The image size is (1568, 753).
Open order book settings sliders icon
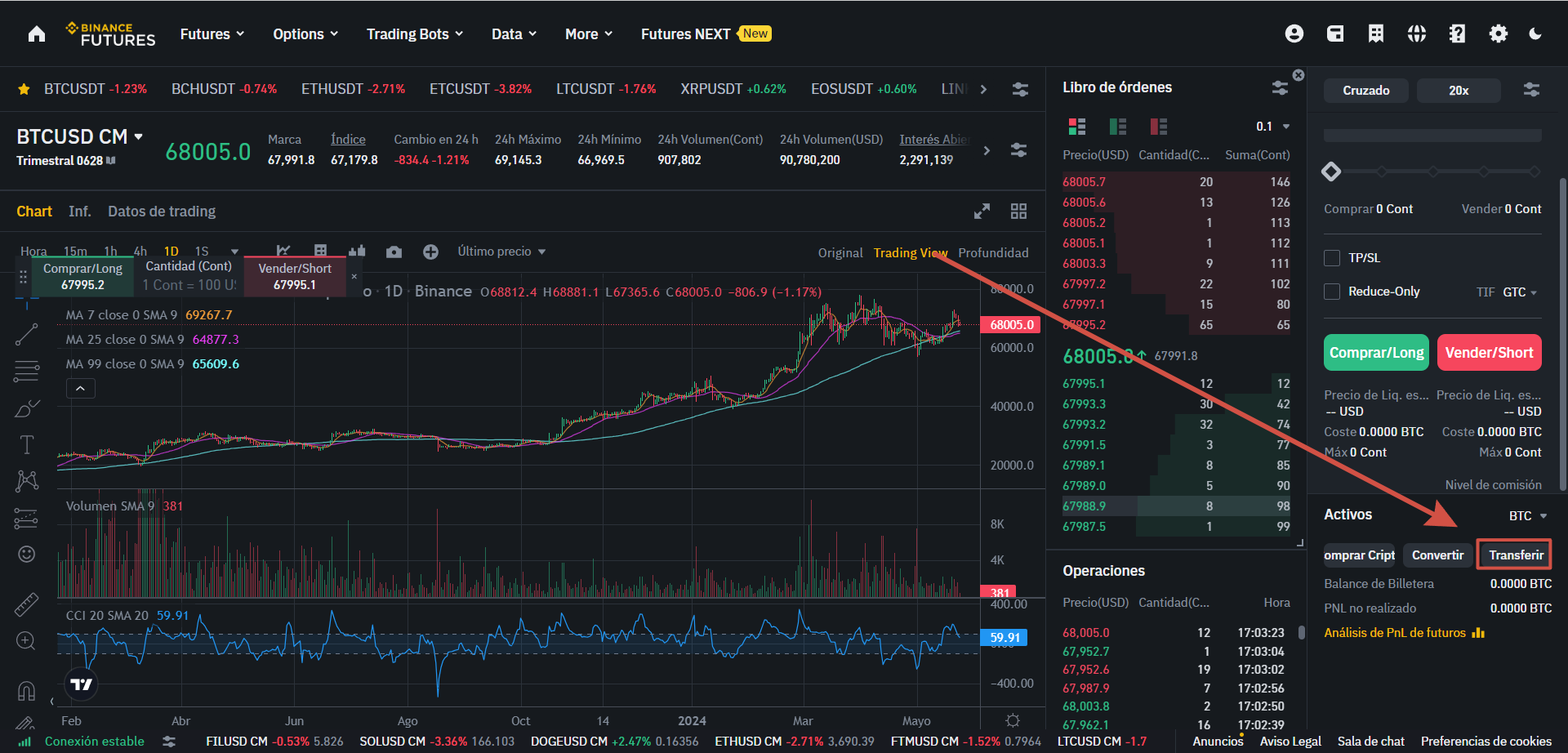[1280, 87]
